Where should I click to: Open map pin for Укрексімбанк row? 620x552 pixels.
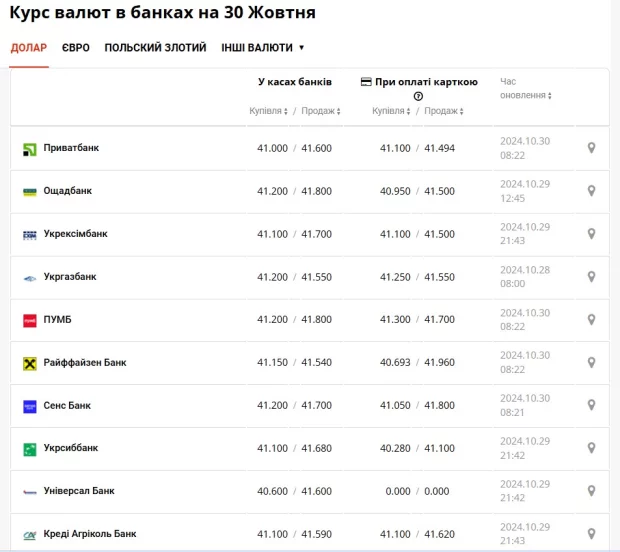point(591,234)
